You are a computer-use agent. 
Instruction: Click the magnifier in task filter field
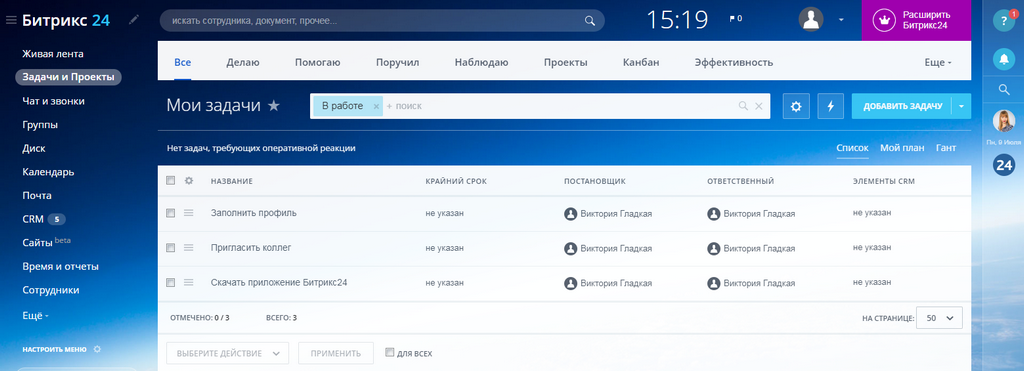click(x=743, y=106)
